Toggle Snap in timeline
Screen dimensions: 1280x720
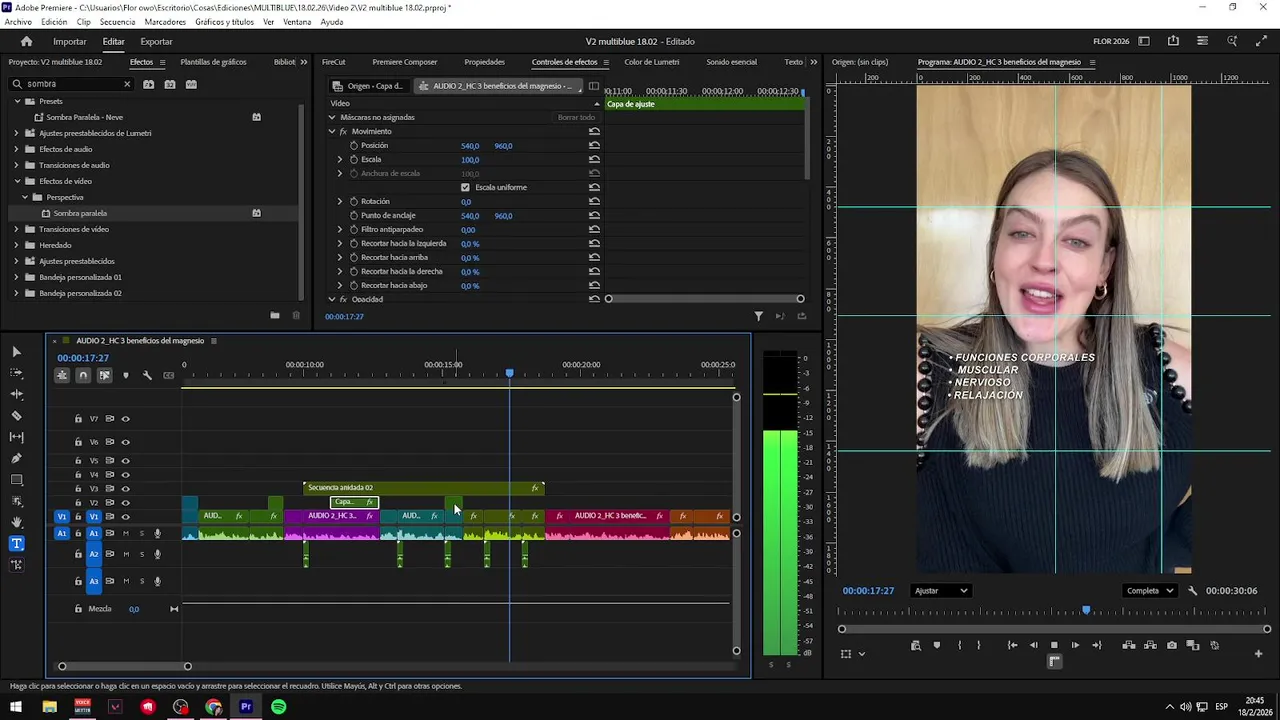click(x=83, y=376)
